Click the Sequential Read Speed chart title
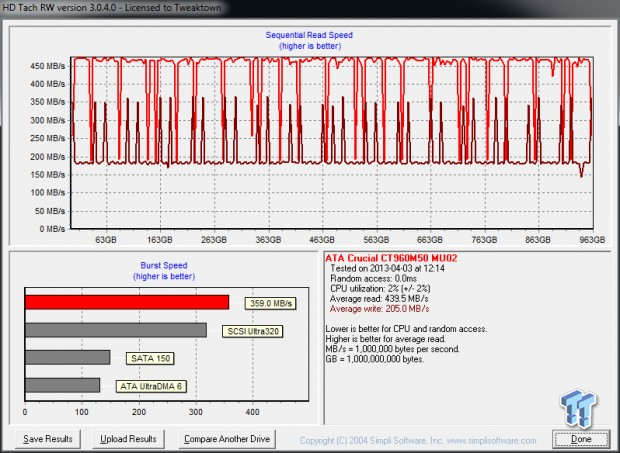 [x=309, y=35]
